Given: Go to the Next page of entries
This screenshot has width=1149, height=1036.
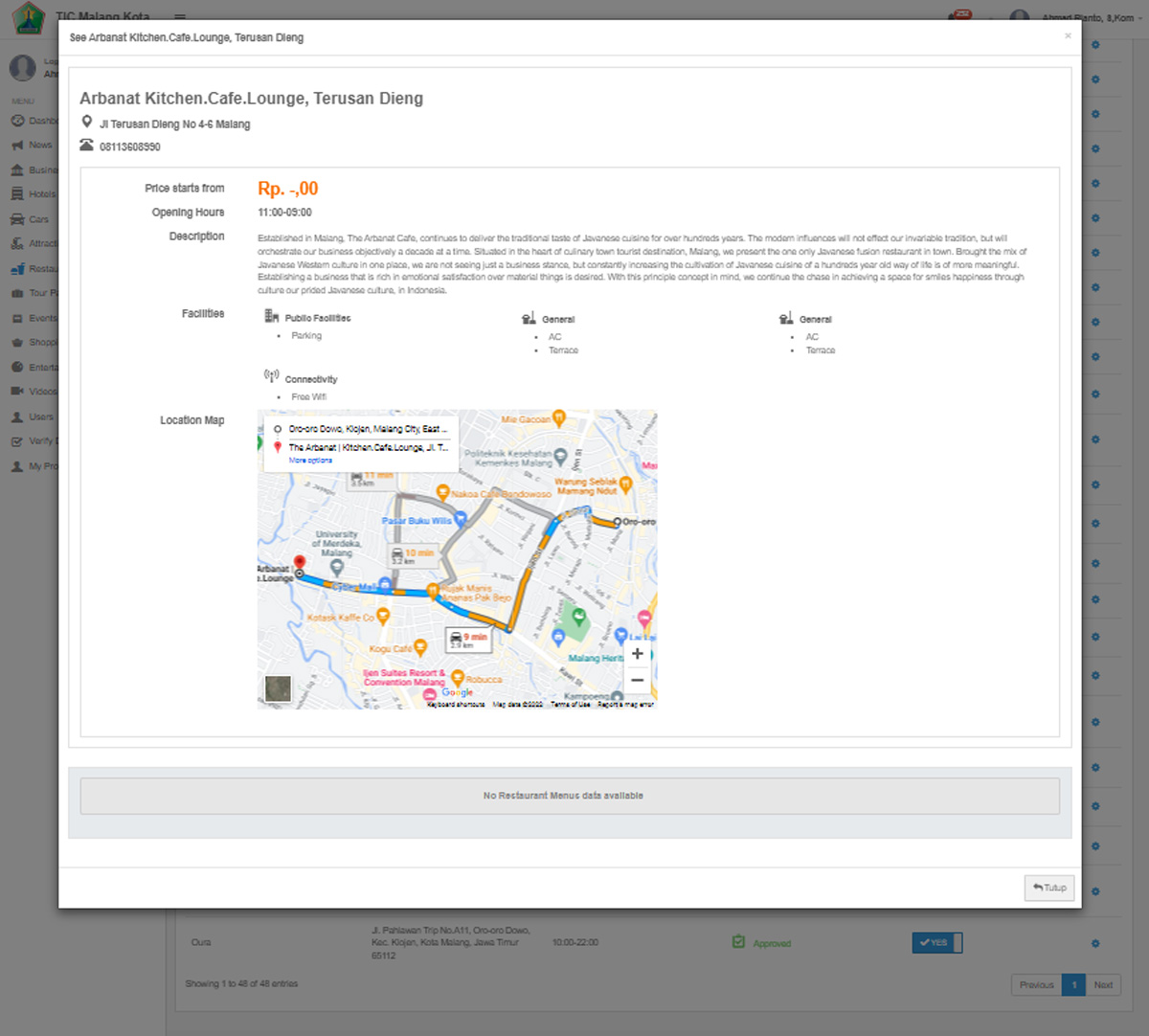Looking at the screenshot, I should pos(1103,984).
